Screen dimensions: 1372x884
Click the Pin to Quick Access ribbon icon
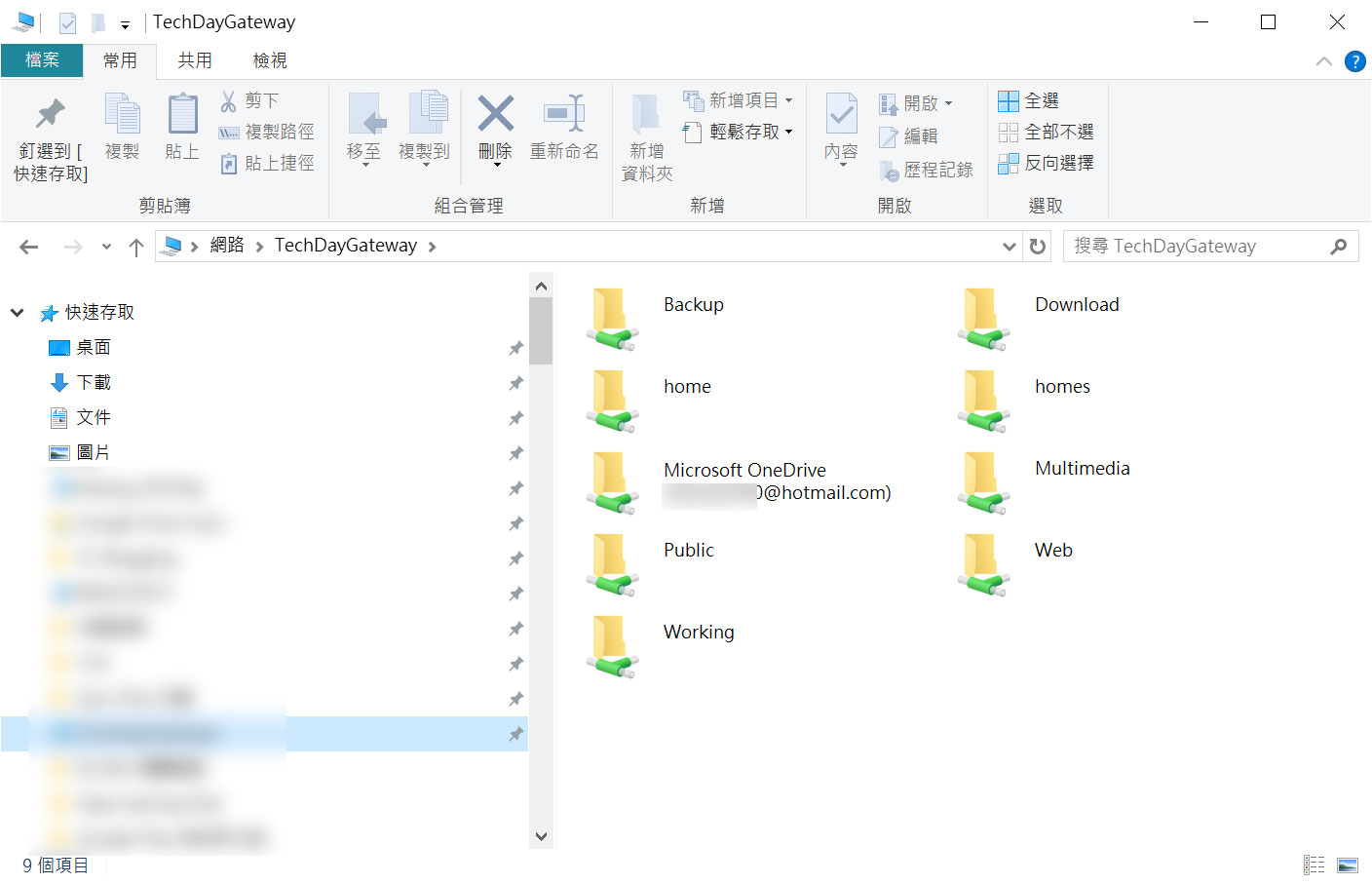[51, 115]
